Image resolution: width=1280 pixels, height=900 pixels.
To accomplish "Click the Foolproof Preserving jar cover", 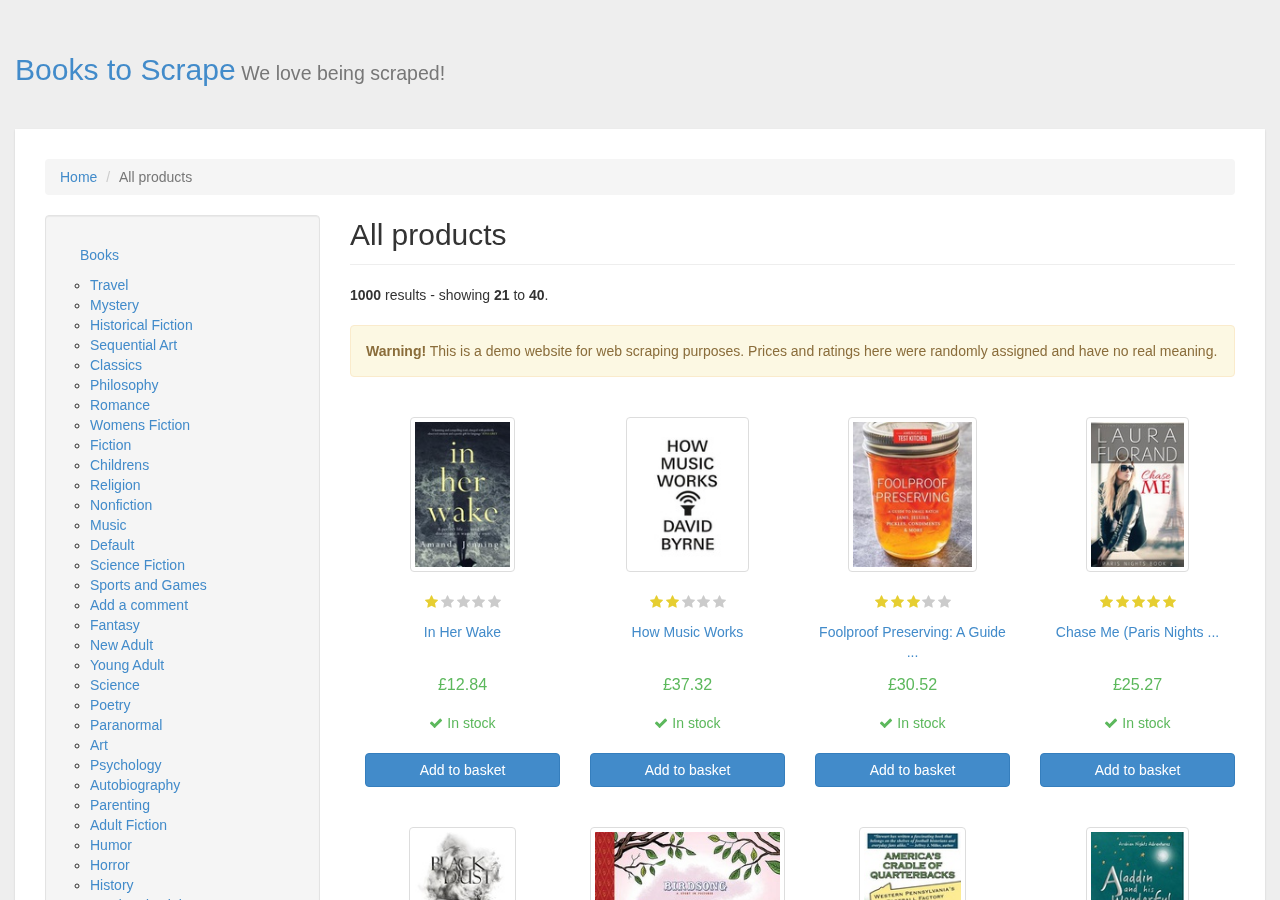I will click(x=912, y=494).
